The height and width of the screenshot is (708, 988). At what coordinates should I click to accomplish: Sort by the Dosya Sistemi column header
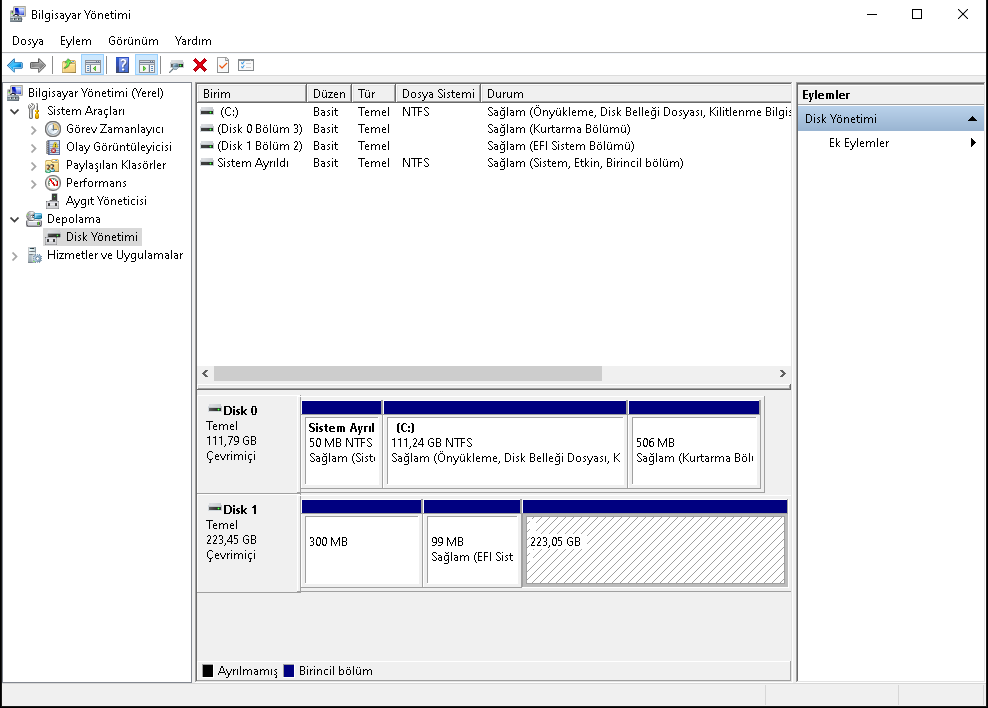438,93
